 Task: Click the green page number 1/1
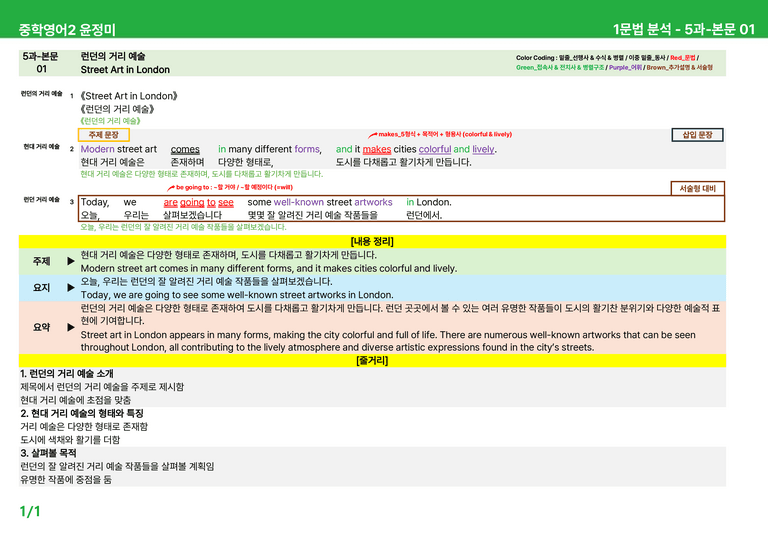(x=29, y=512)
